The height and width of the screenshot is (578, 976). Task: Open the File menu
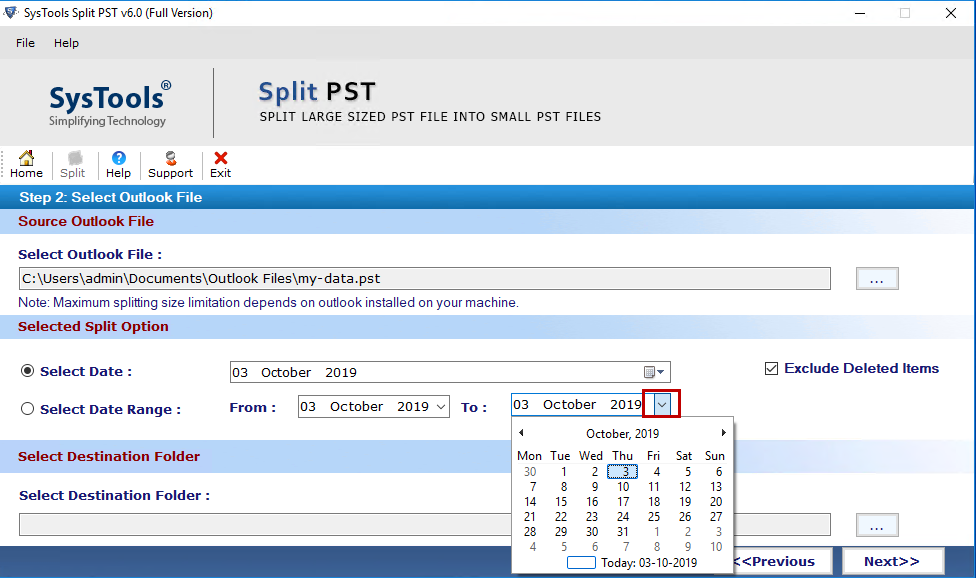click(26, 43)
